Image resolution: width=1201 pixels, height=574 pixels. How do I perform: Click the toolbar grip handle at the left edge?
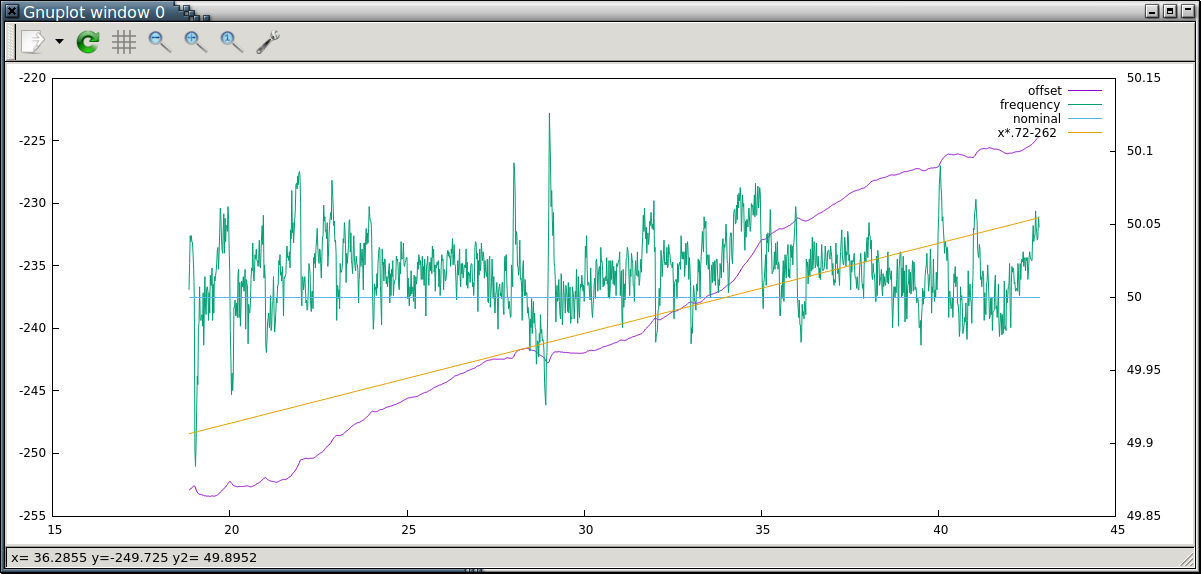[13, 42]
